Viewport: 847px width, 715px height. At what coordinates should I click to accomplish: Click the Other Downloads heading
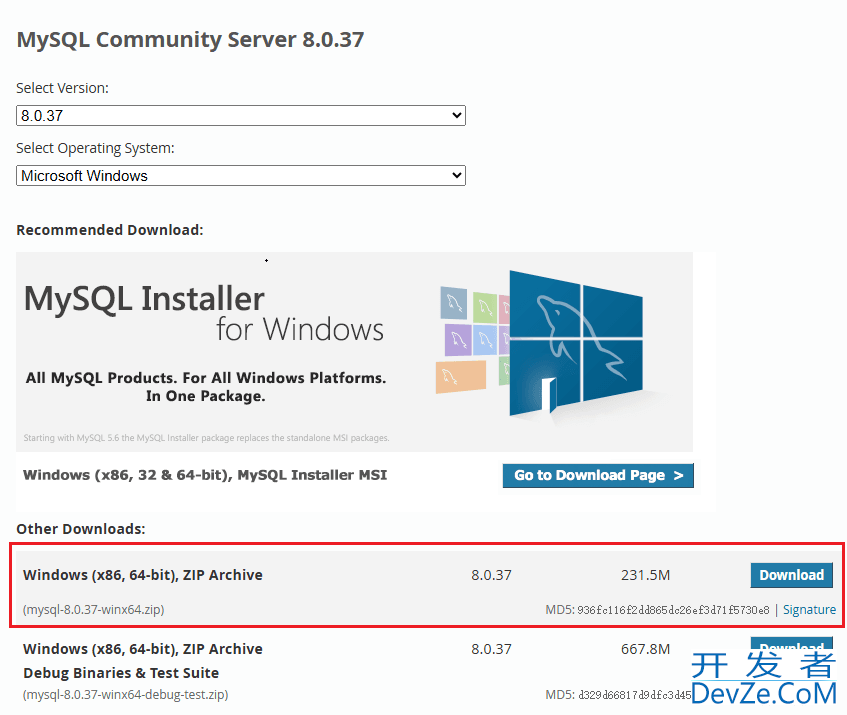(80, 529)
